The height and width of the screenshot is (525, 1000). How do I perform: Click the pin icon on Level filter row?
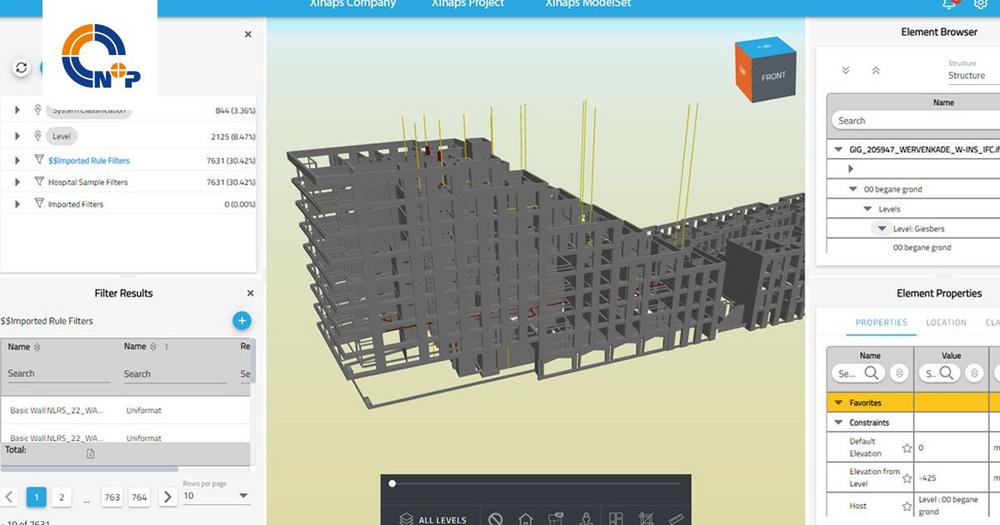click(38, 136)
